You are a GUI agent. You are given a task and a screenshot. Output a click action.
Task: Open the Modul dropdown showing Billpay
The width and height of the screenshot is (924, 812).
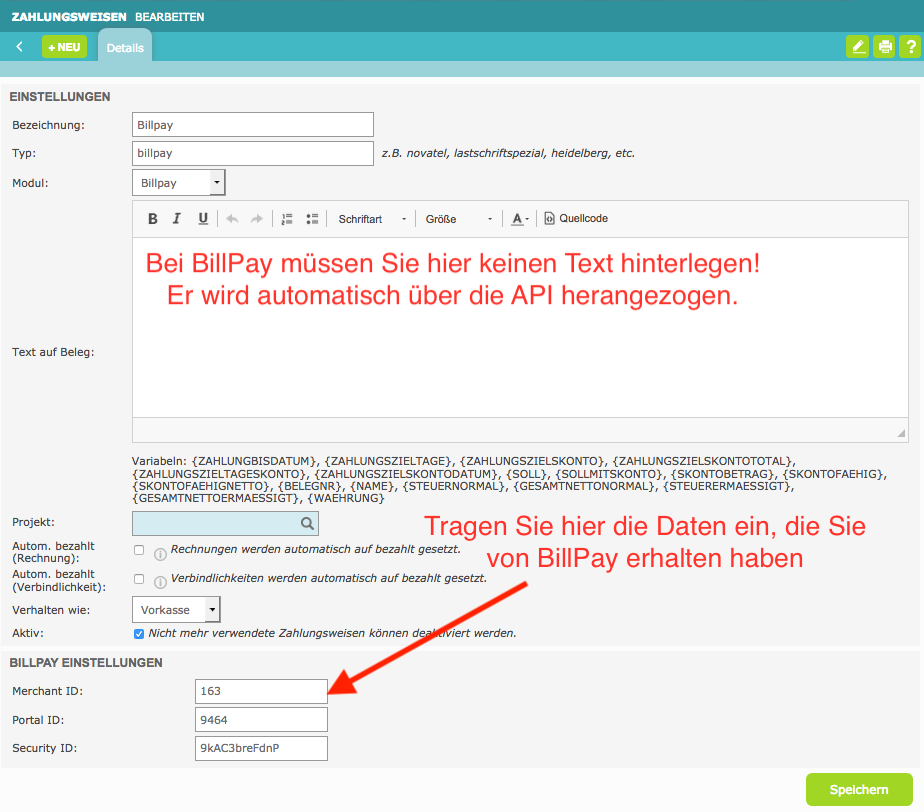pos(179,183)
